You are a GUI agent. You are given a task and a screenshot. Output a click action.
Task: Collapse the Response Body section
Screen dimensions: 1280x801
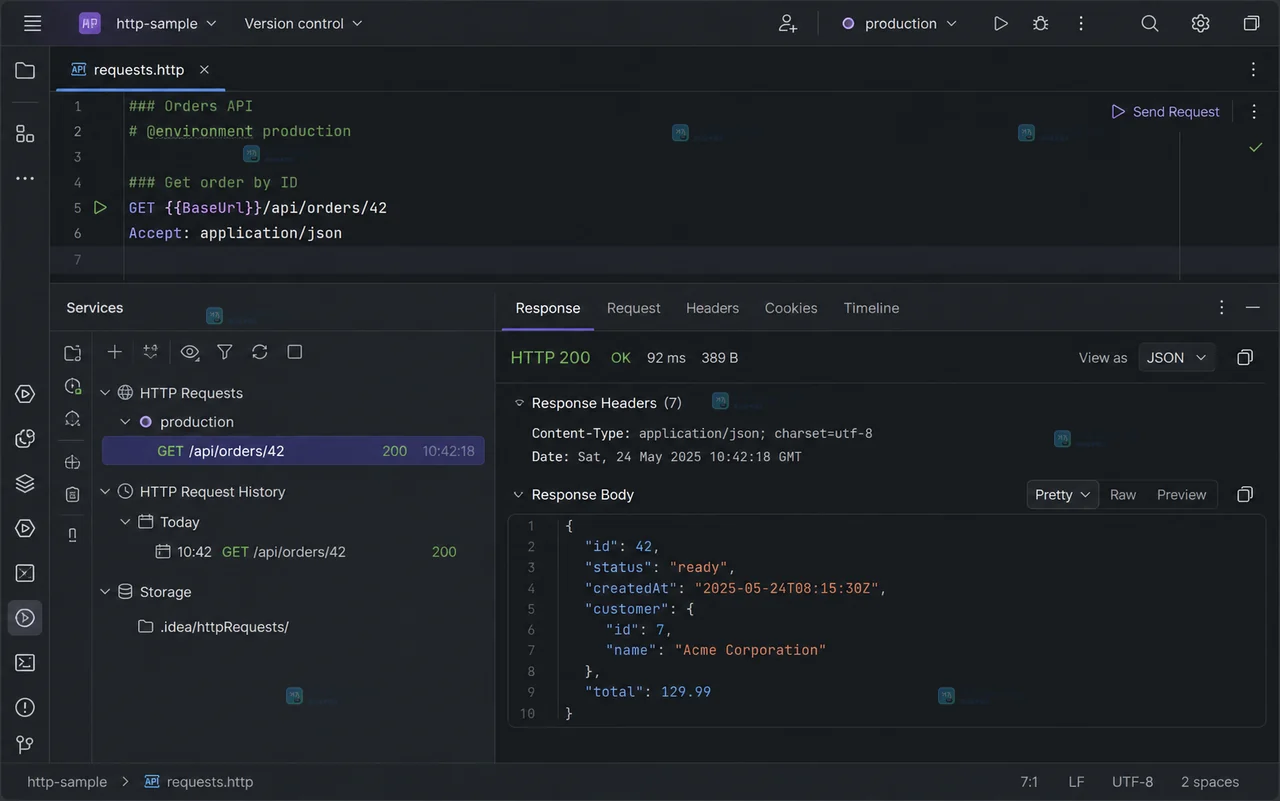tap(518, 494)
